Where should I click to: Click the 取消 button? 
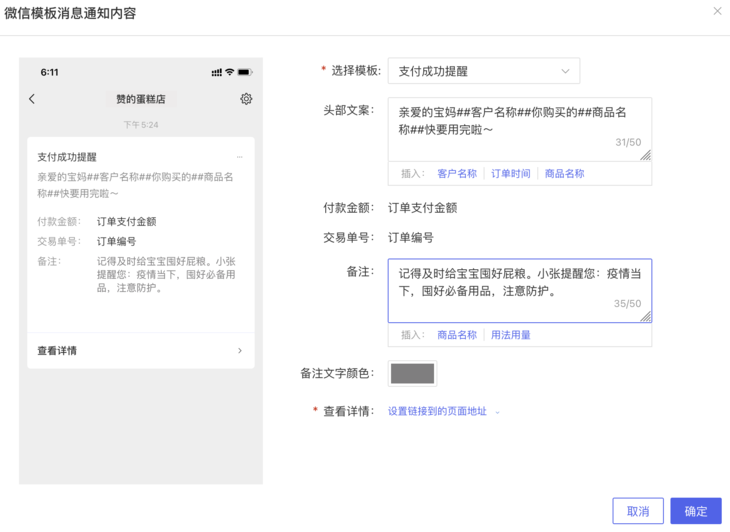tap(638, 511)
